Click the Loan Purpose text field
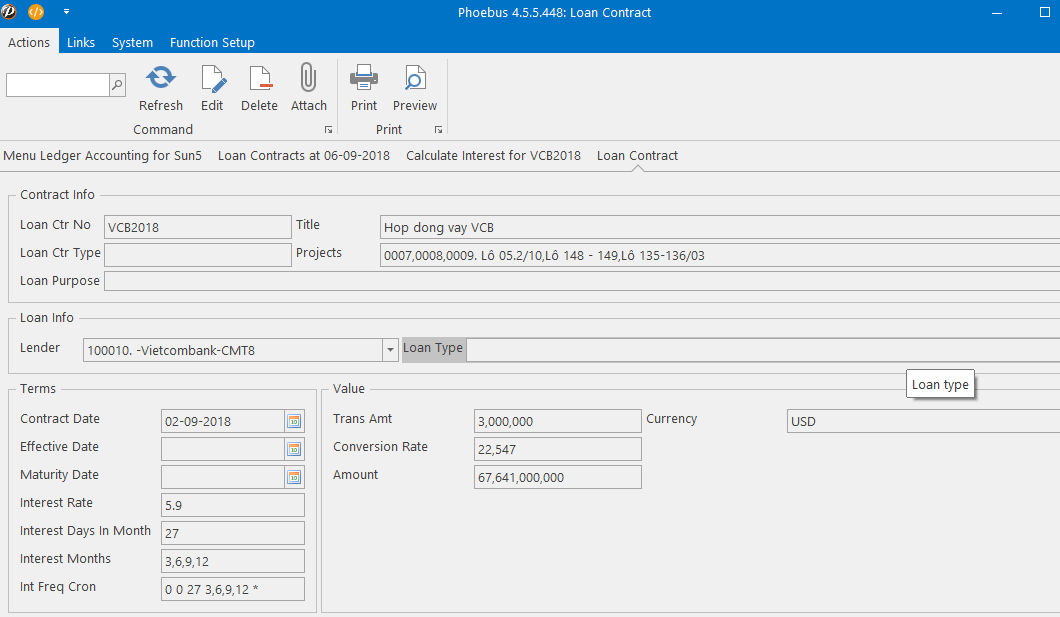1060x617 pixels. pyautogui.click(x=580, y=281)
